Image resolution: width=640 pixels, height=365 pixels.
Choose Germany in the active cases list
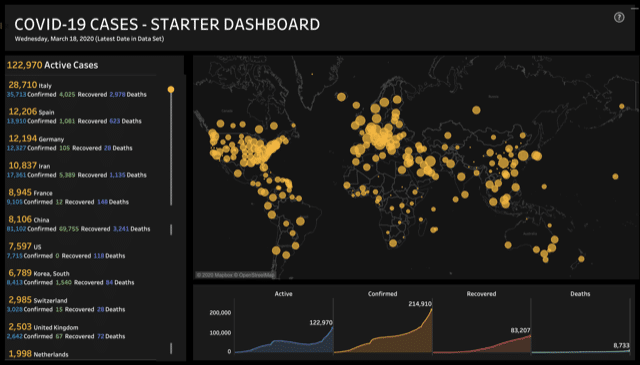tap(70, 143)
